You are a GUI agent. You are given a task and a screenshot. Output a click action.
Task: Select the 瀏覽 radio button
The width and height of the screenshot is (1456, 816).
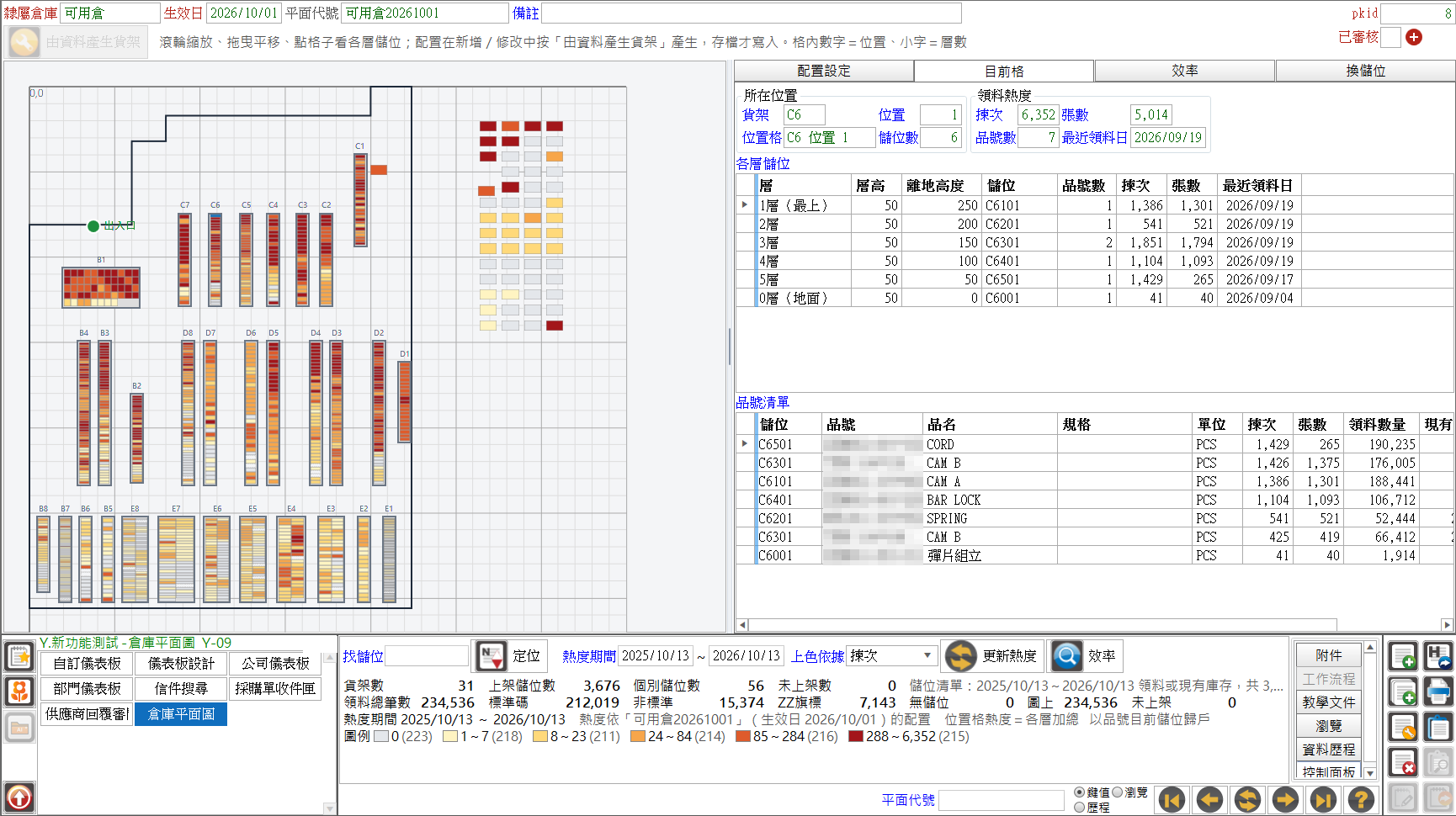[1119, 792]
